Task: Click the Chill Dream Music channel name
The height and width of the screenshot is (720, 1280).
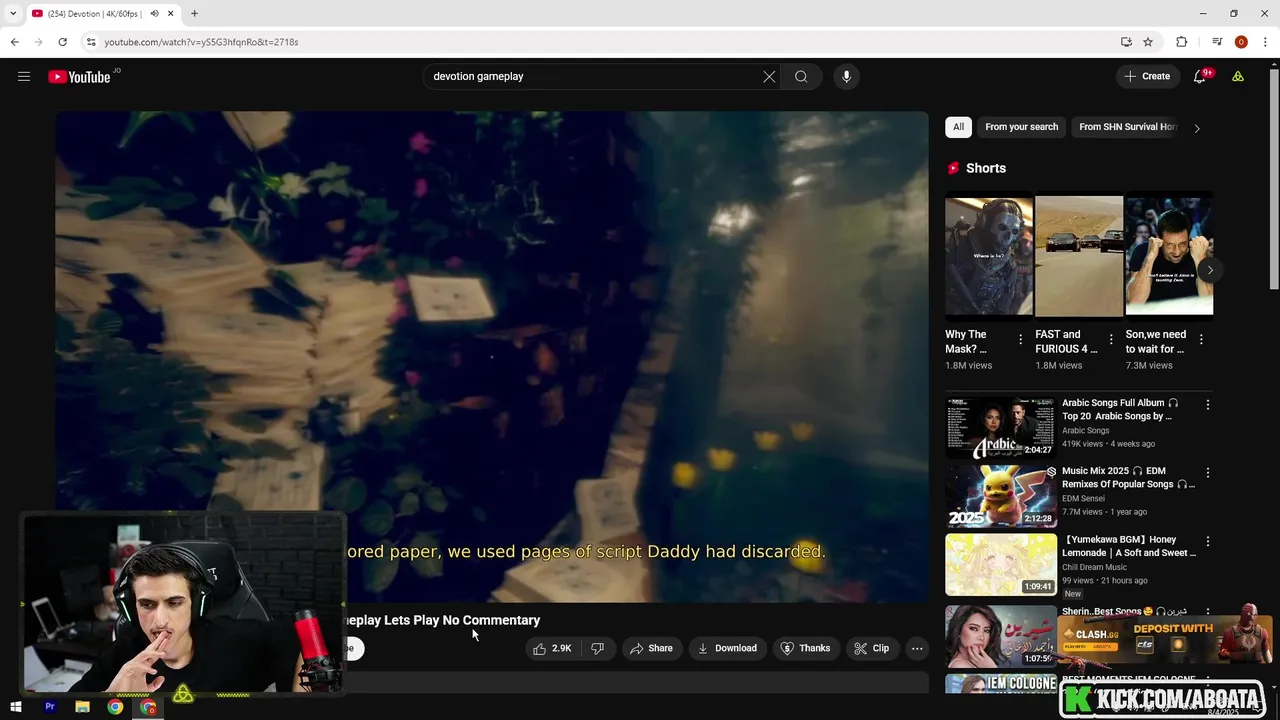Action: (1094, 568)
